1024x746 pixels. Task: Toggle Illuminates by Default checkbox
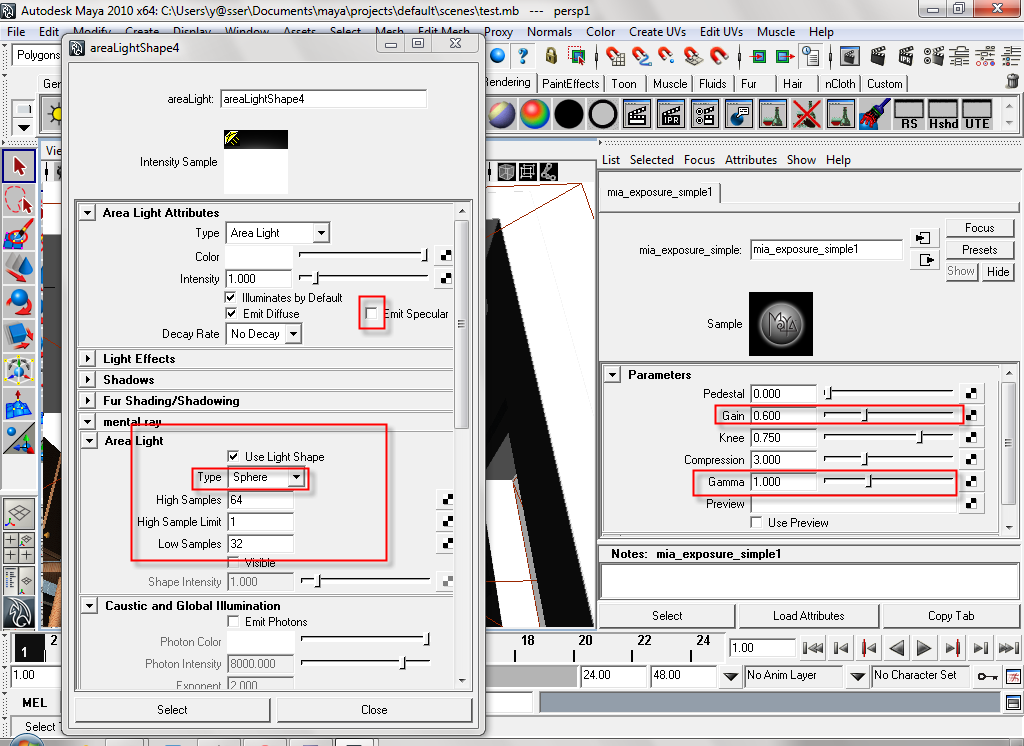(230, 297)
